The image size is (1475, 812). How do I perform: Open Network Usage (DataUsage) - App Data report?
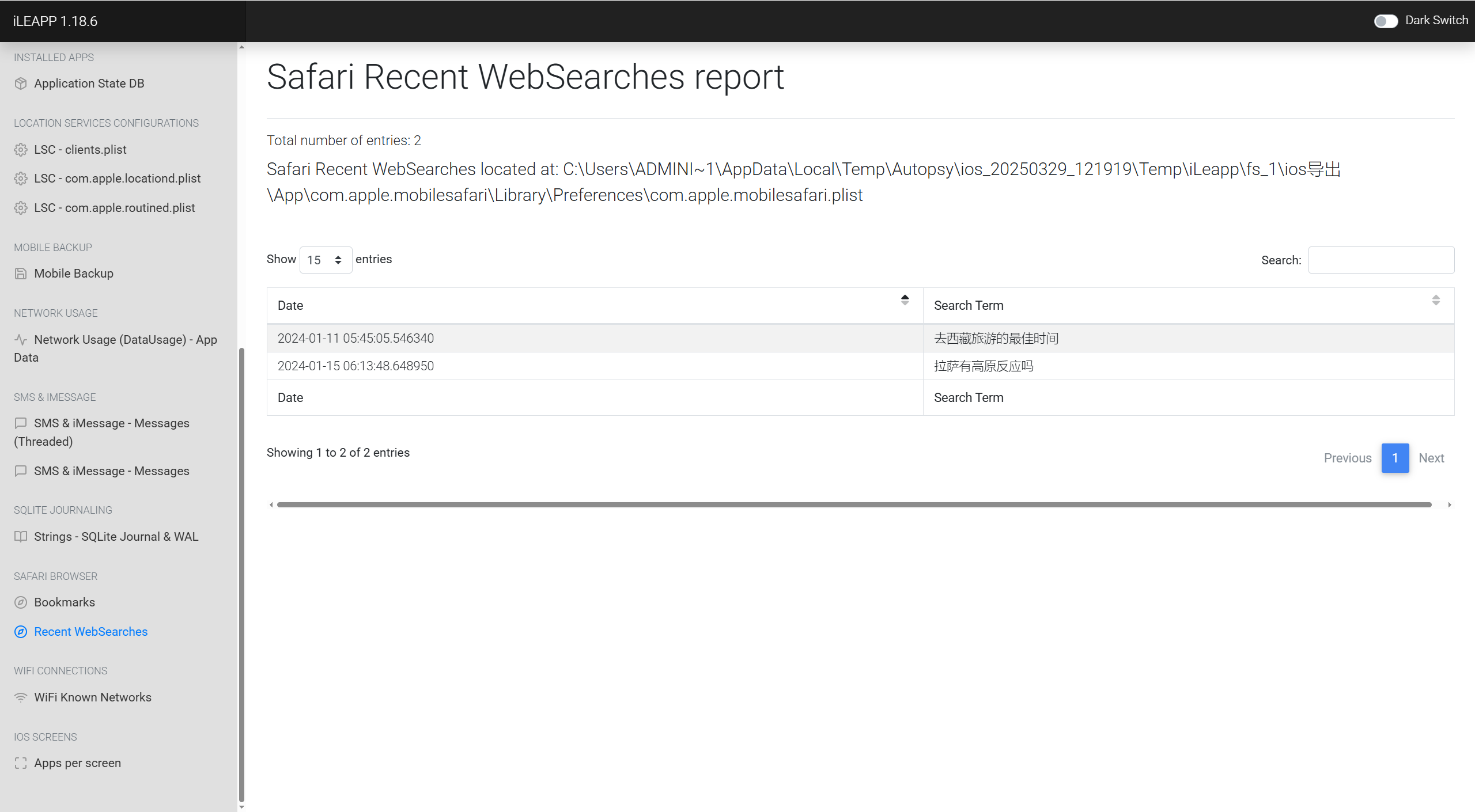pos(115,348)
